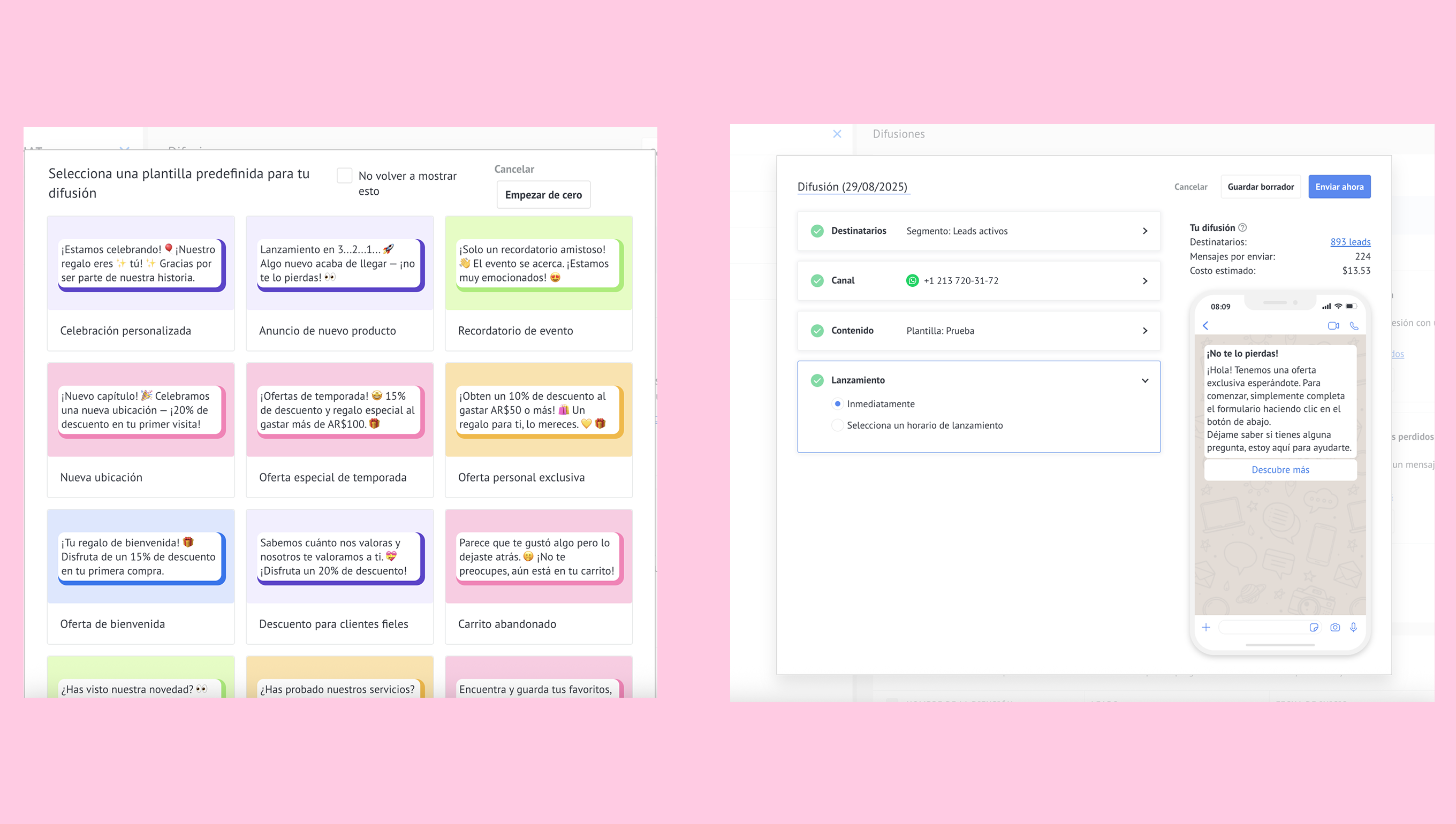
Task: Select Selecciona un horario de lanzamiento option
Action: (837, 425)
